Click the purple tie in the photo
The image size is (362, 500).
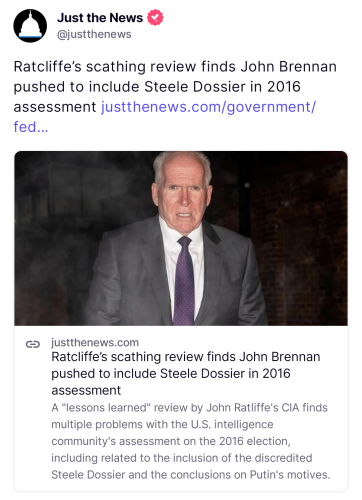(184, 280)
